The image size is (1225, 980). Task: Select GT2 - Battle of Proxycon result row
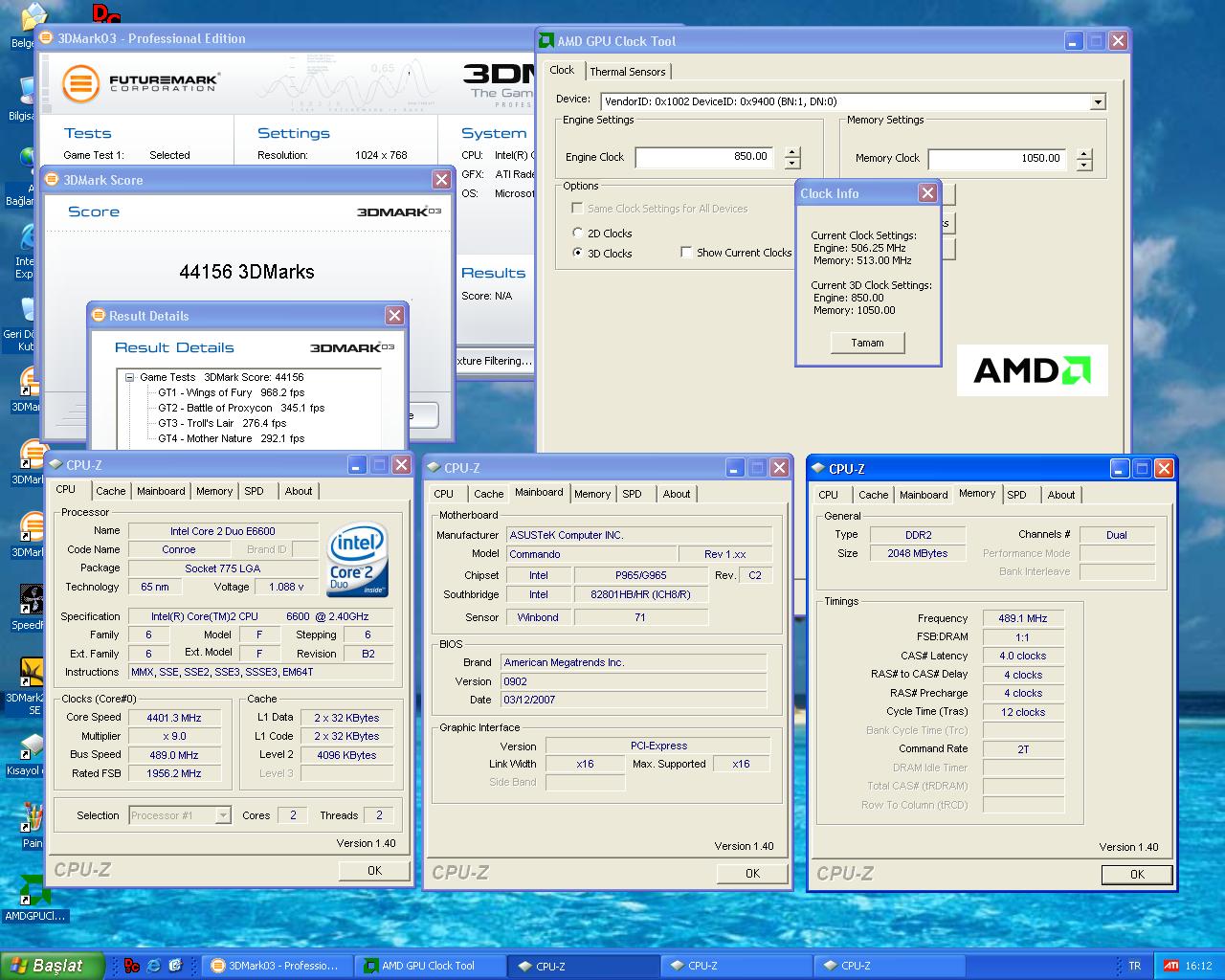pyautogui.click(x=241, y=408)
